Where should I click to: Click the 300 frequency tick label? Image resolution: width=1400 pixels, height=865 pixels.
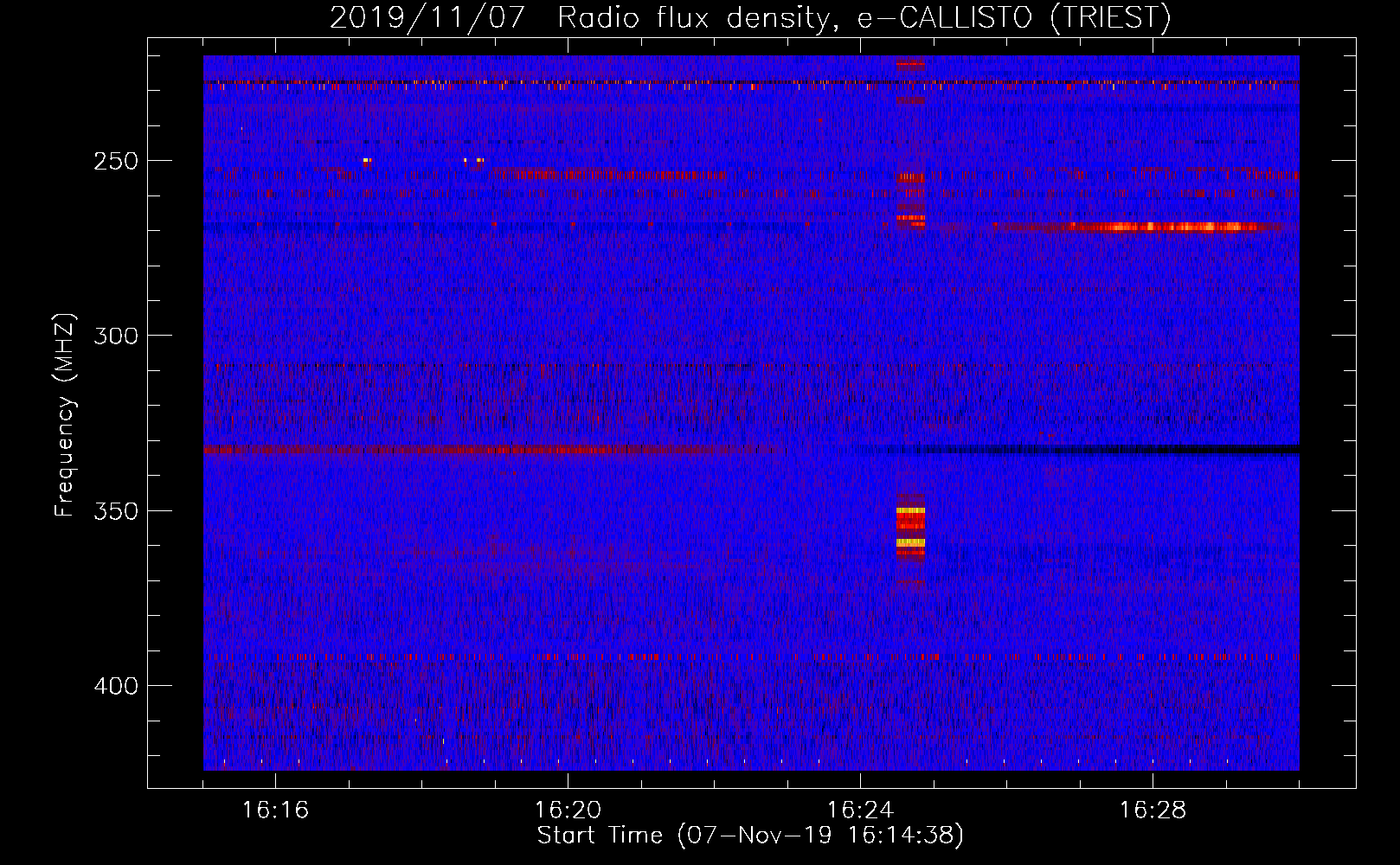pos(116,336)
